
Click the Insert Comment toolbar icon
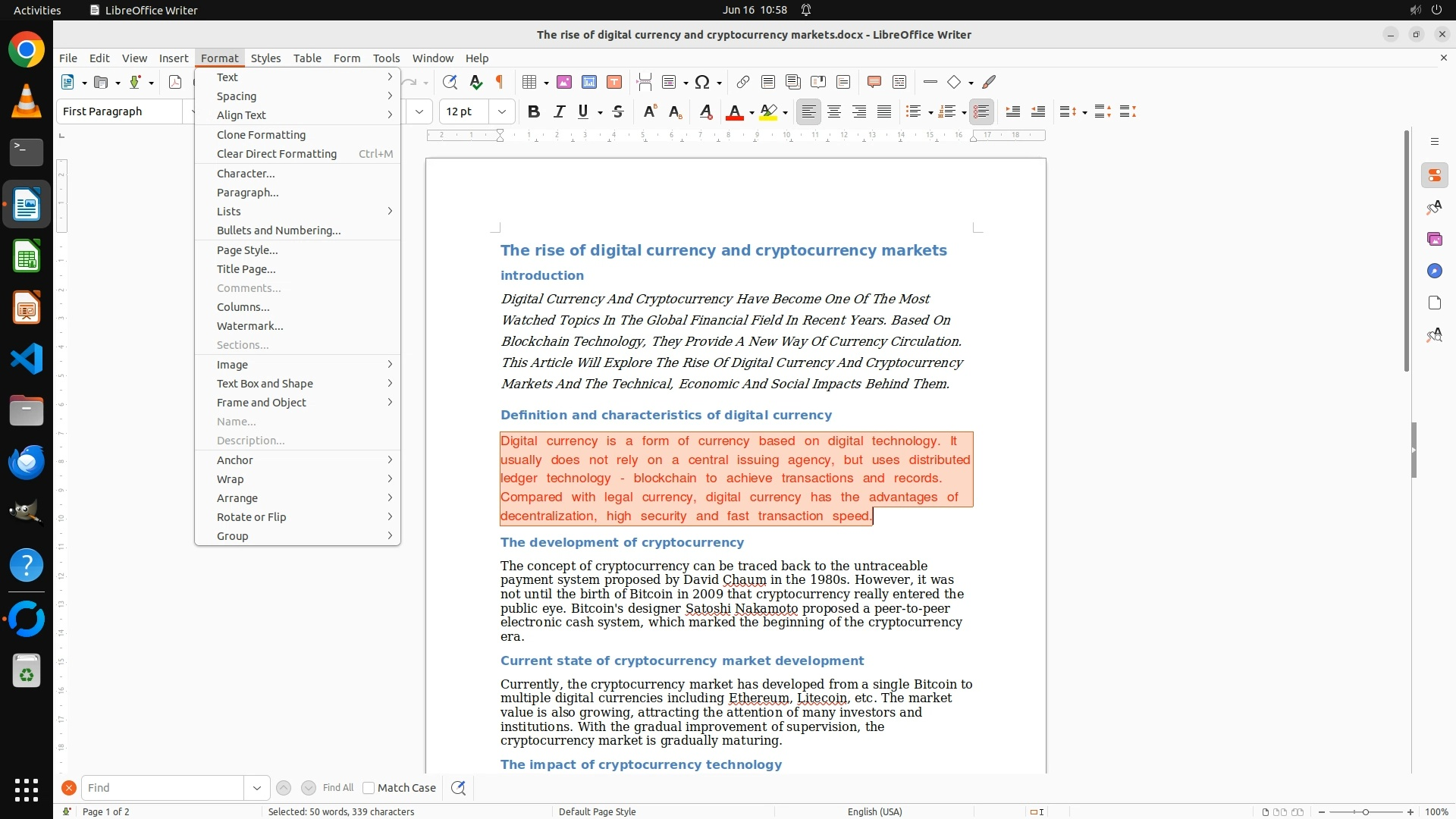874,82
